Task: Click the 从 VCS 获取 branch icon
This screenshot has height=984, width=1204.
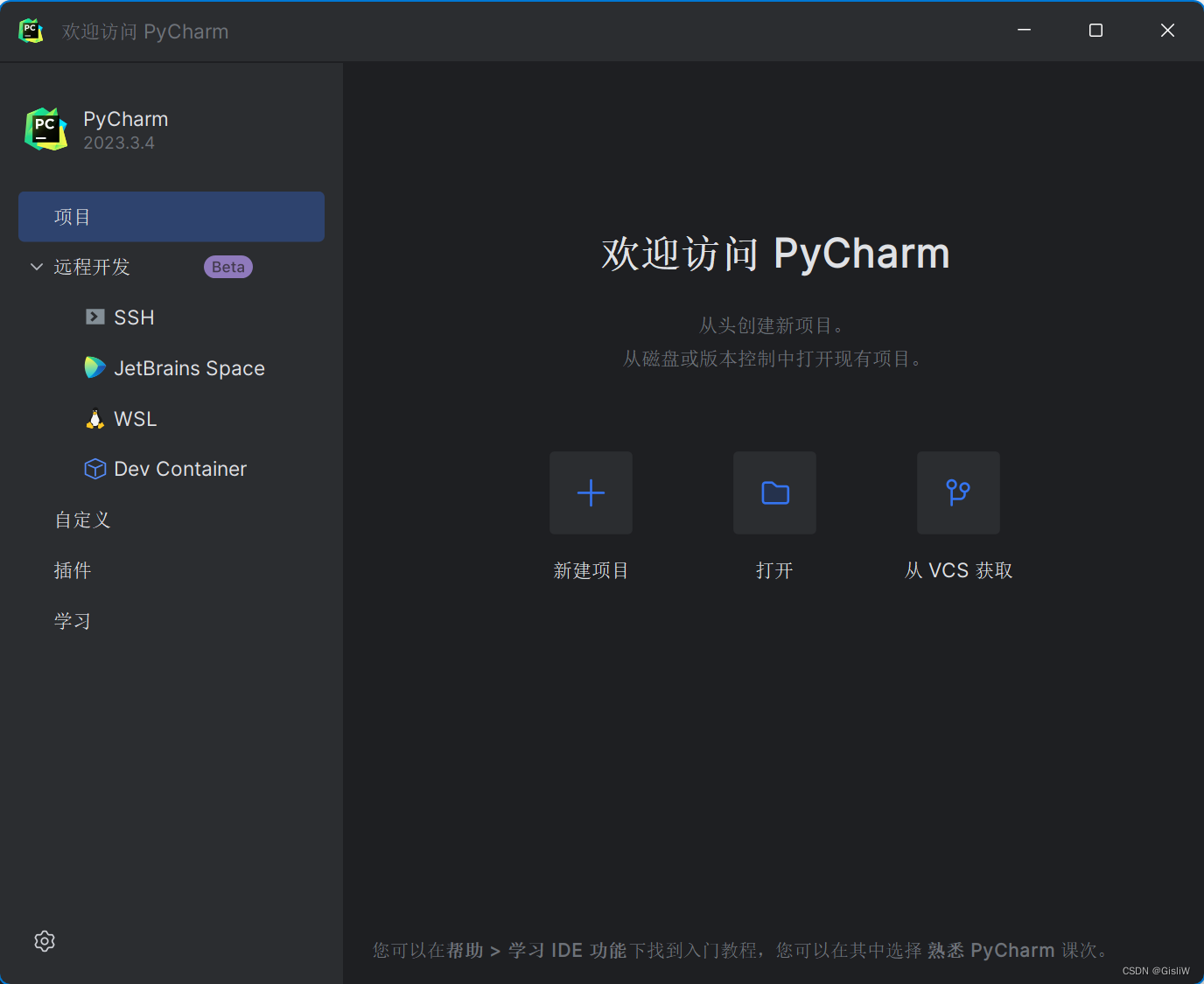Action: [x=957, y=492]
